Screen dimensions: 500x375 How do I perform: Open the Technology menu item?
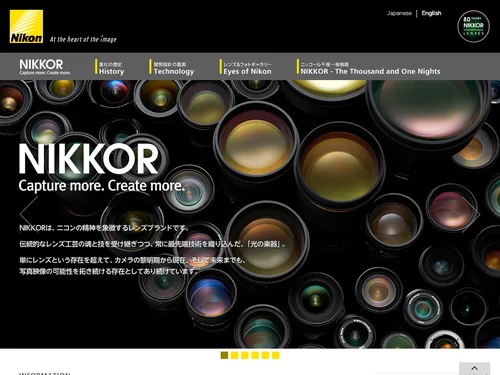pos(172,67)
